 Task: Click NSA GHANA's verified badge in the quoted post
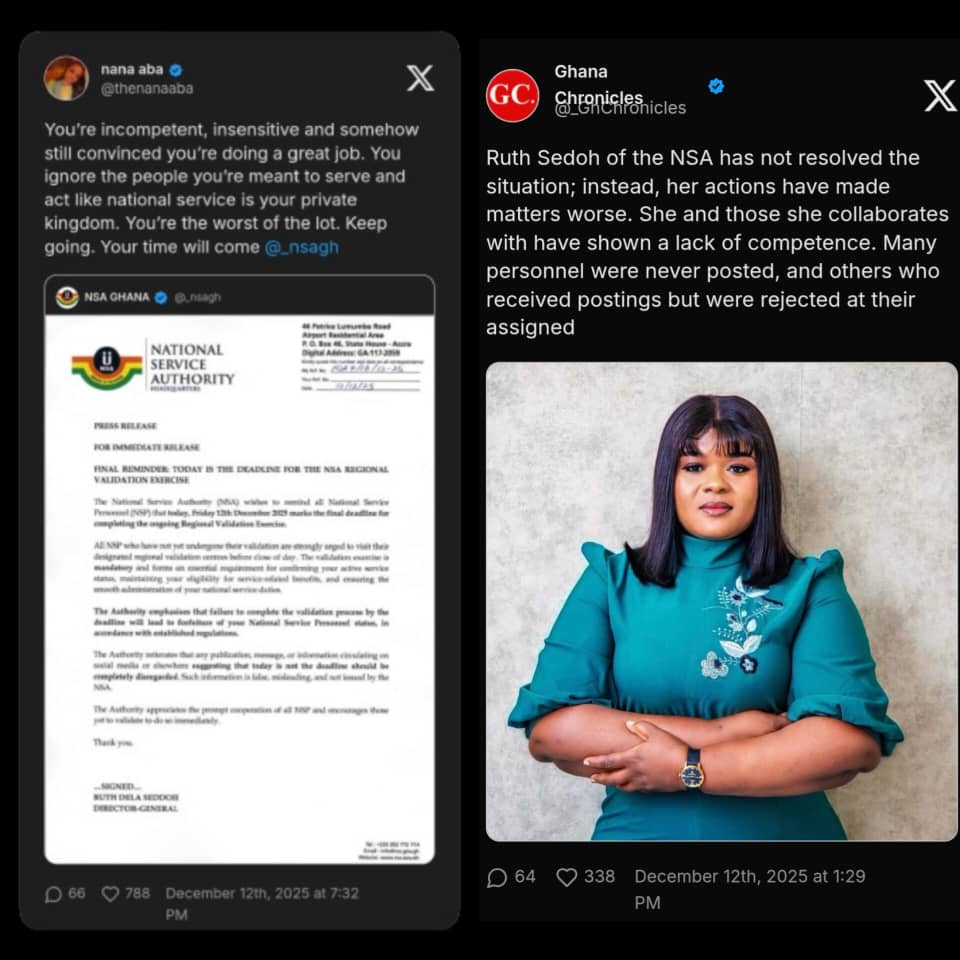pos(161,298)
